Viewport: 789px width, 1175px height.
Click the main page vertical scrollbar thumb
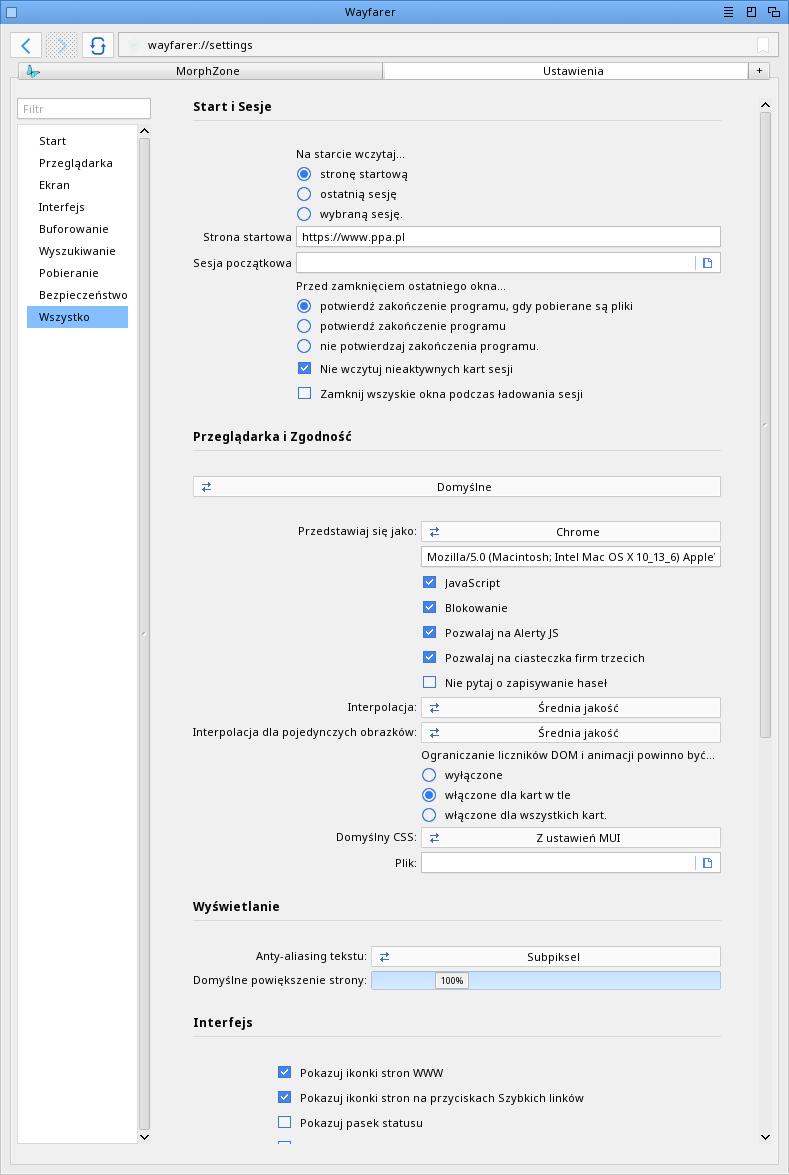[x=765, y=425]
